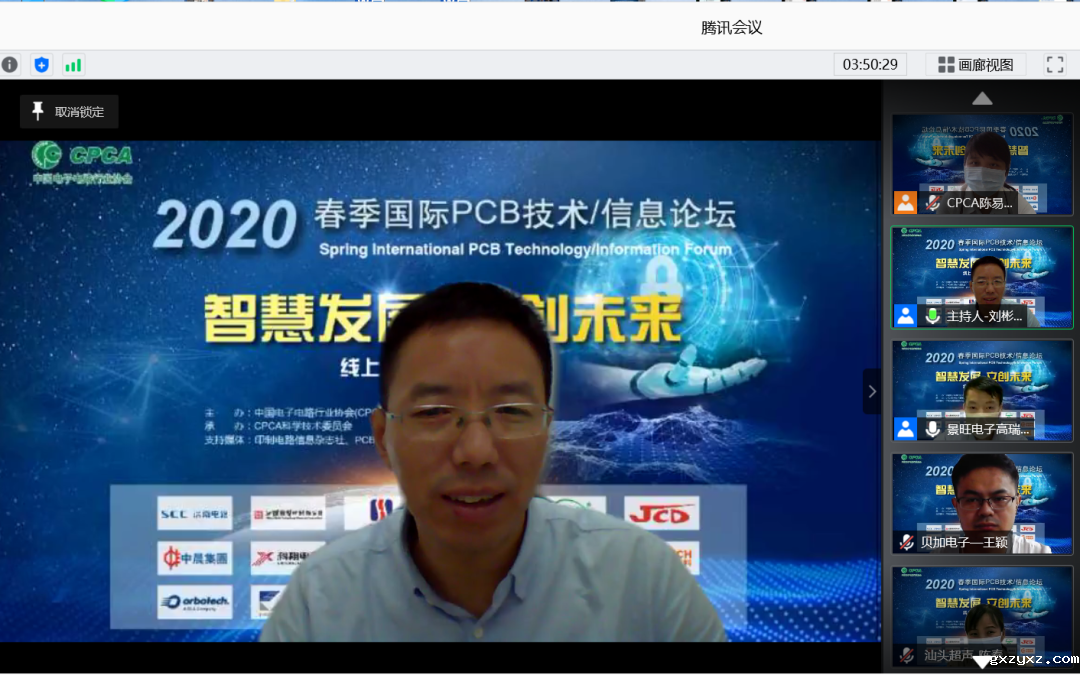Collapse participant strip with the up arrow
The height and width of the screenshot is (675, 1080).
pyautogui.click(x=982, y=97)
